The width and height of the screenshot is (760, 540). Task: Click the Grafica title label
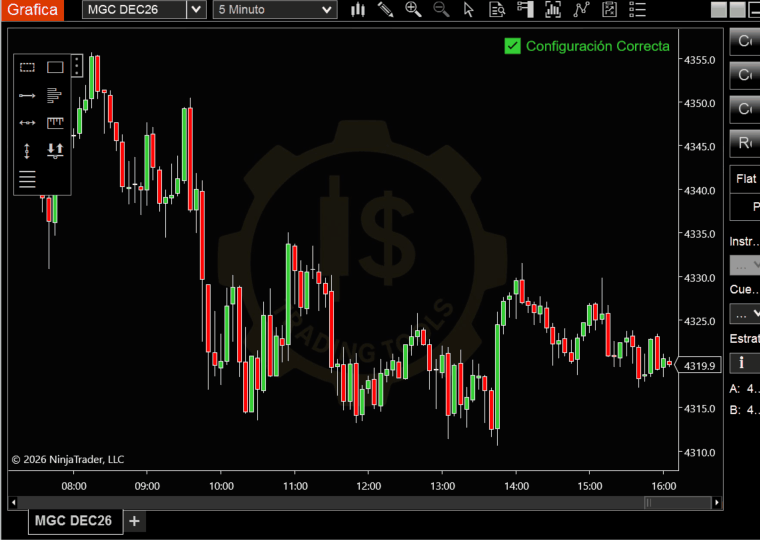(x=32, y=10)
